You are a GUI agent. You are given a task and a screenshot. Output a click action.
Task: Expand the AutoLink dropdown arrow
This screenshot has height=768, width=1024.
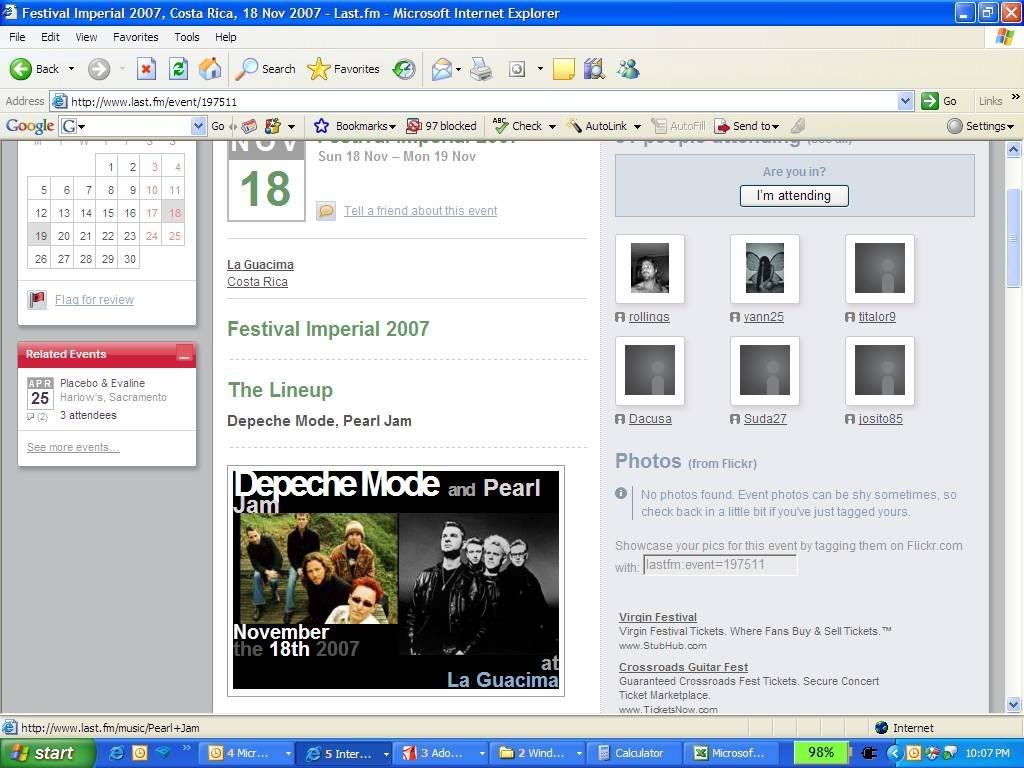pyautogui.click(x=637, y=127)
